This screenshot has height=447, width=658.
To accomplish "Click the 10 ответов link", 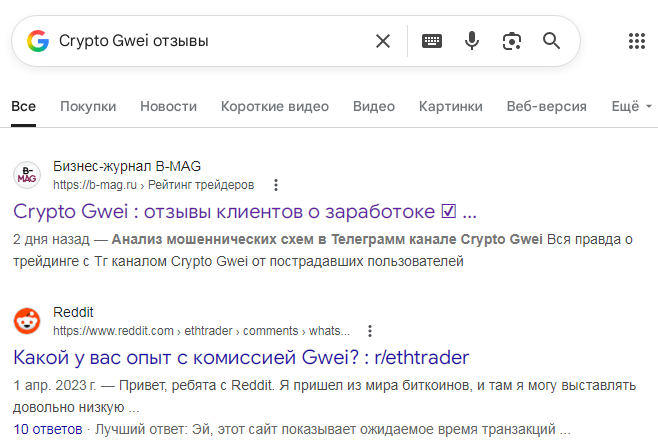I will pos(47,429).
